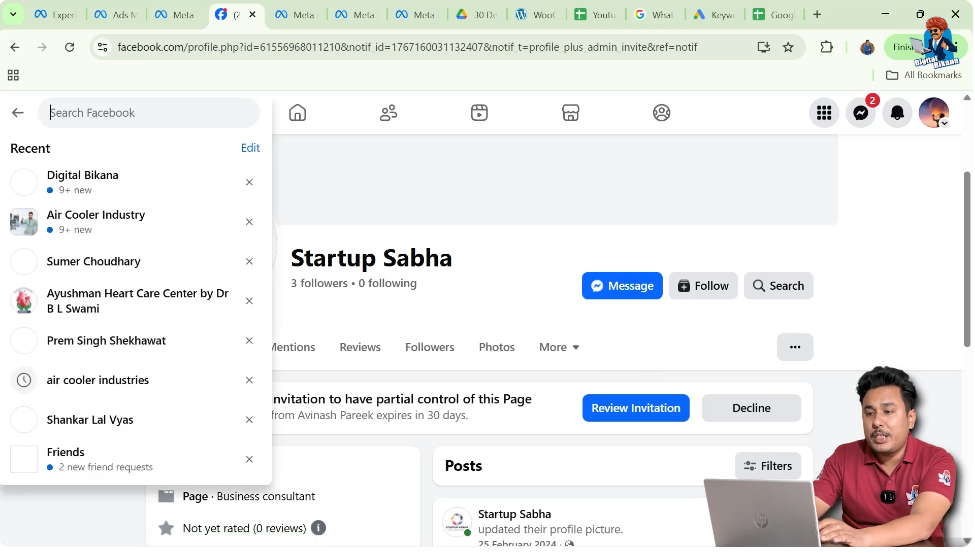Open the account profile menu
The height and width of the screenshot is (553, 975).
coord(934,113)
